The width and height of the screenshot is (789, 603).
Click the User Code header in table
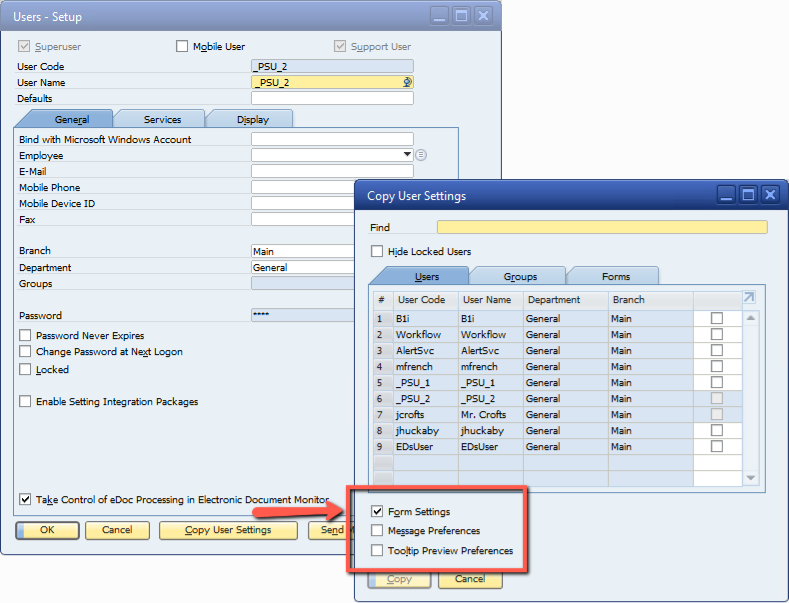[x=426, y=299]
